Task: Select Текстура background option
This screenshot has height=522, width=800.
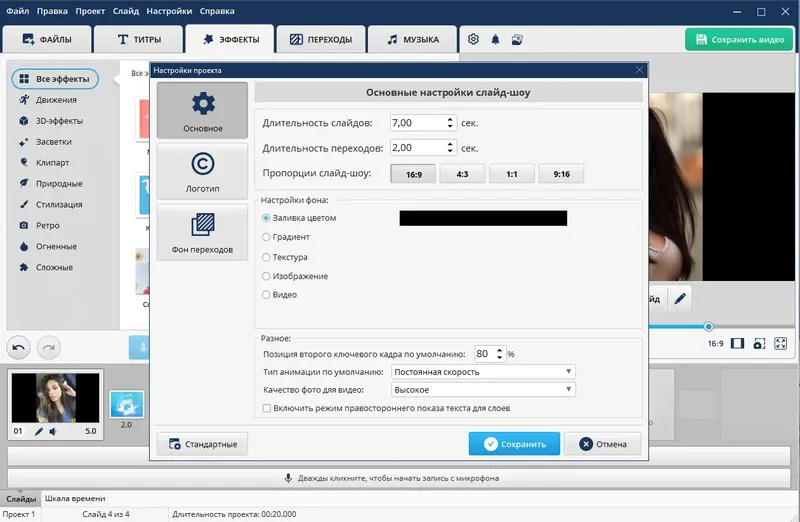Action: (x=266, y=257)
